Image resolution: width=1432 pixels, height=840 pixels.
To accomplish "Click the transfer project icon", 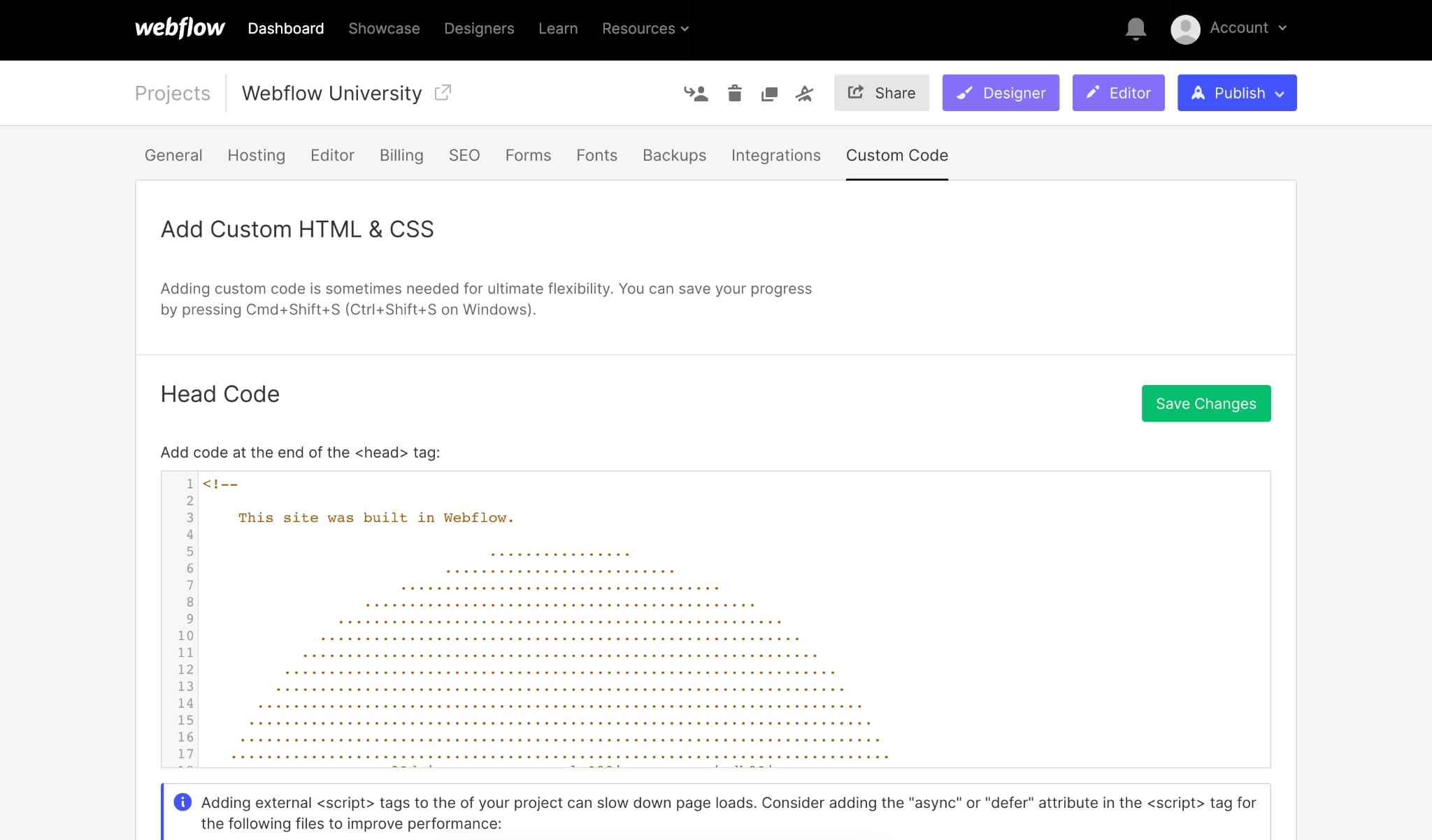I will [x=696, y=93].
